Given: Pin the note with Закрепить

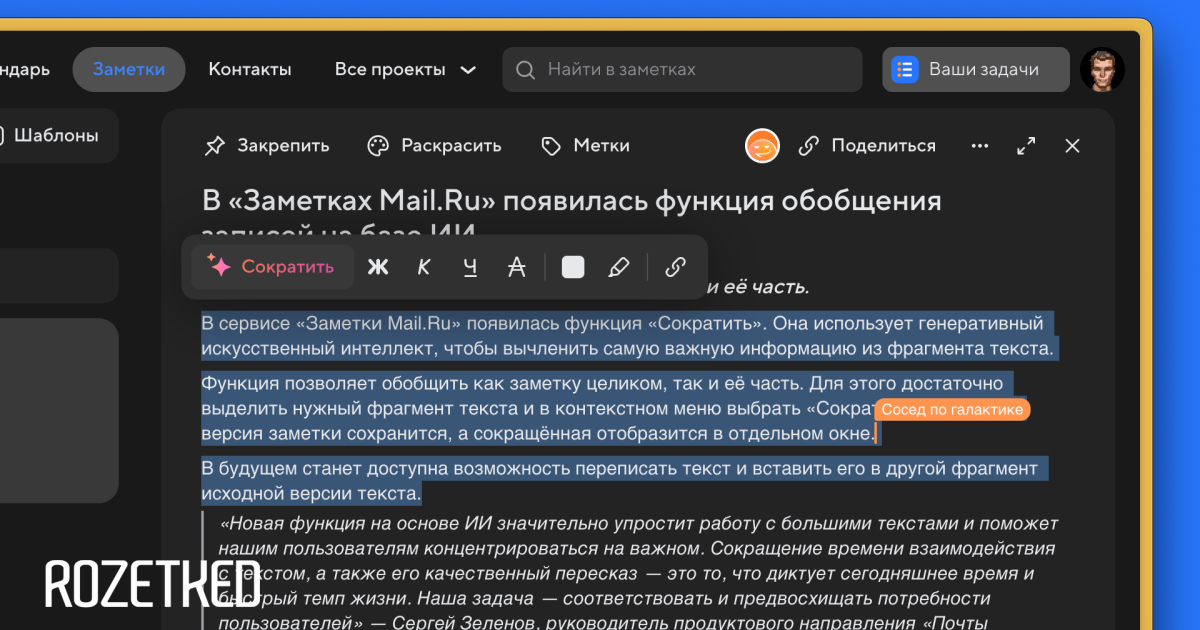Looking at the screenshot, I should (267, 146).
